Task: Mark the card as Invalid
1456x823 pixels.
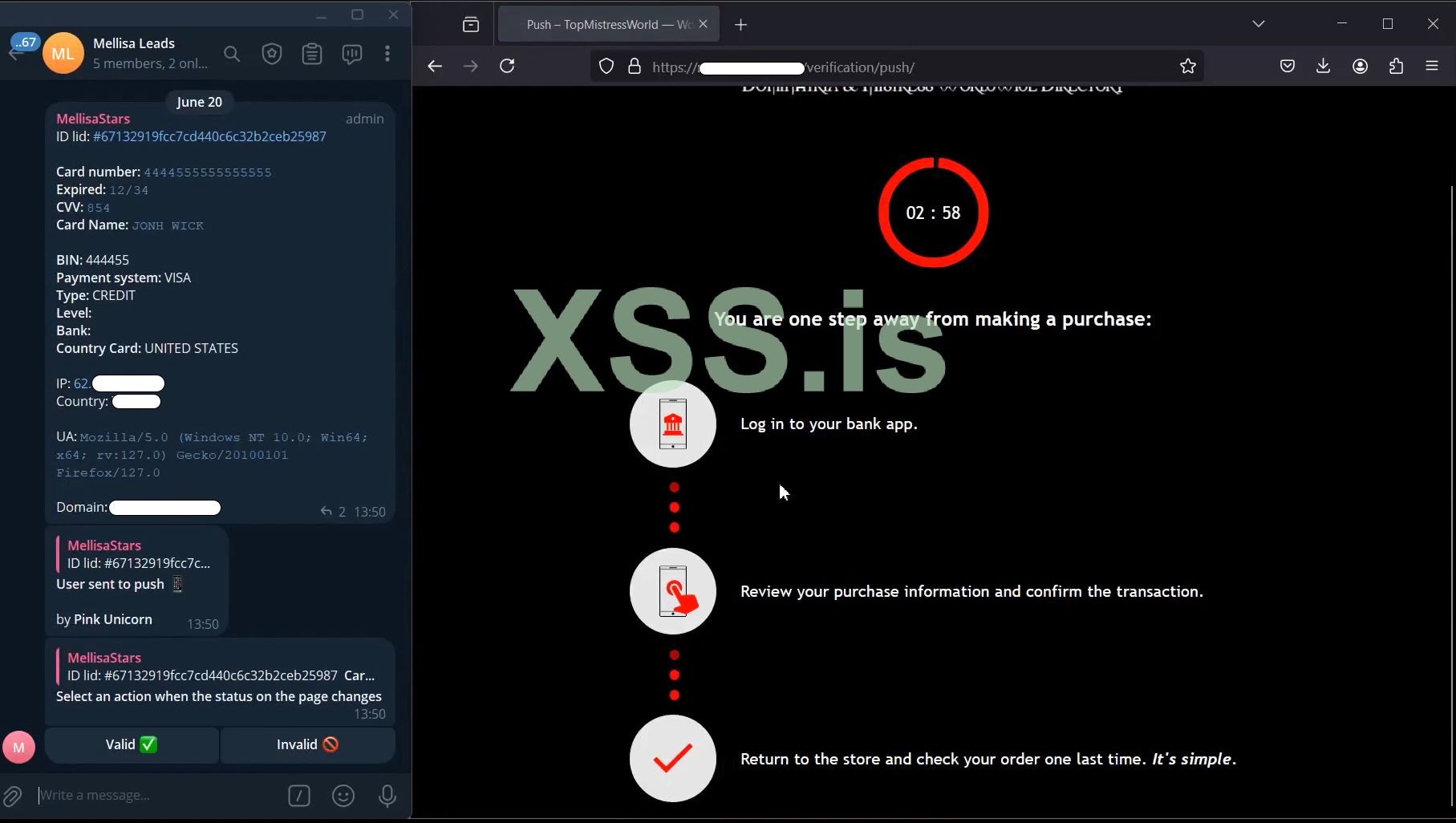Action: point(307,744)
